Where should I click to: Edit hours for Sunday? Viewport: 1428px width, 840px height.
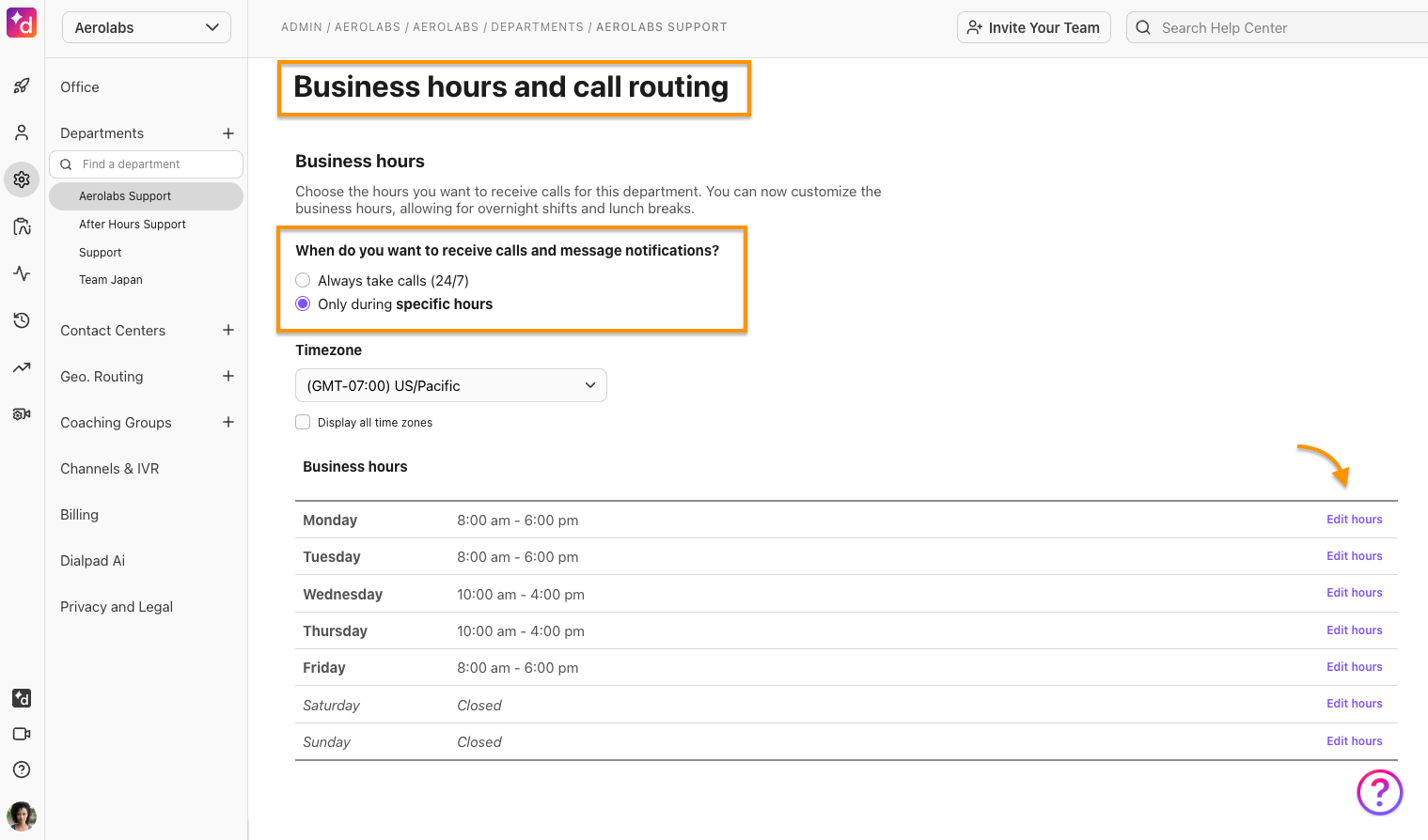1355,740
